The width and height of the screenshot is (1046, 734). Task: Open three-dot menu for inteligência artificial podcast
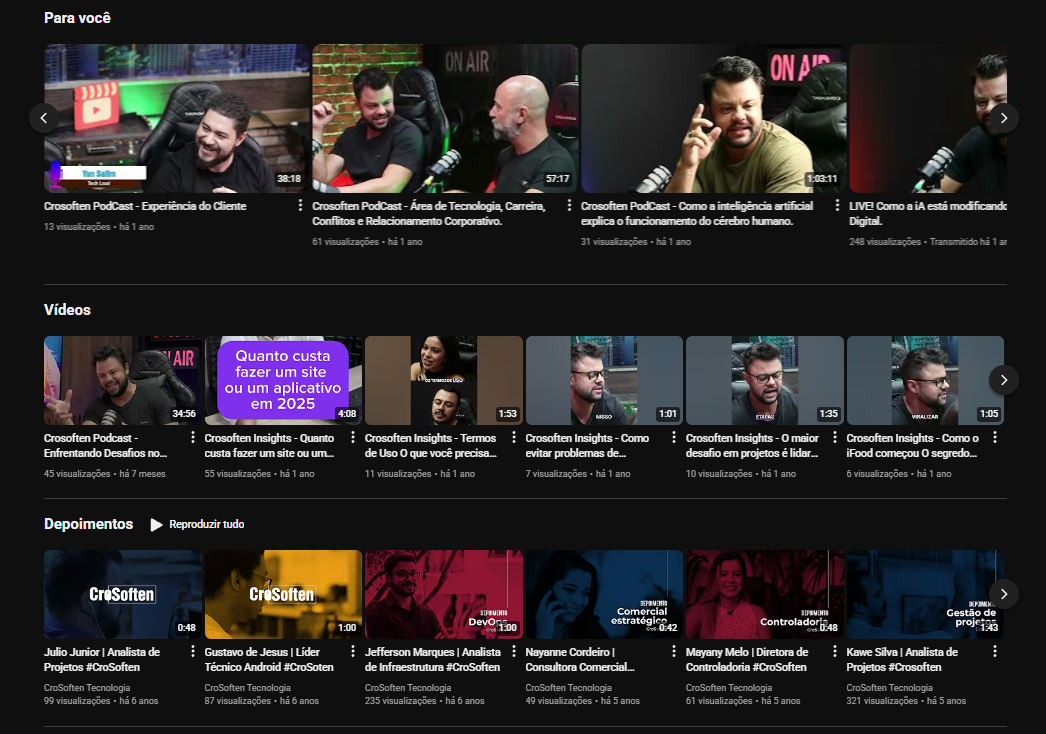pyautogui.click(x=836, y=206)
